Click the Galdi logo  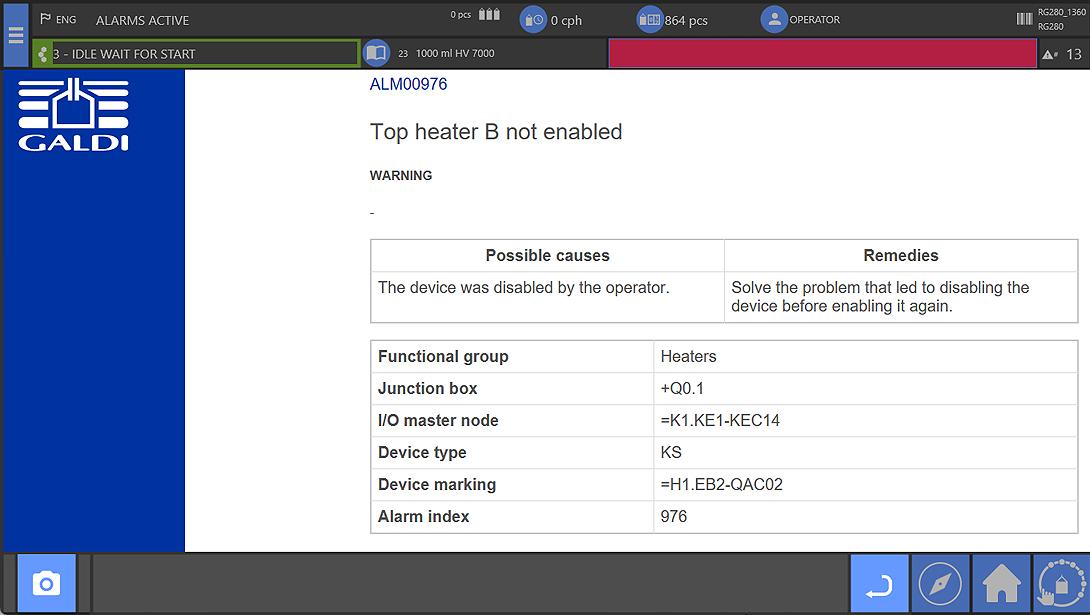74,115
